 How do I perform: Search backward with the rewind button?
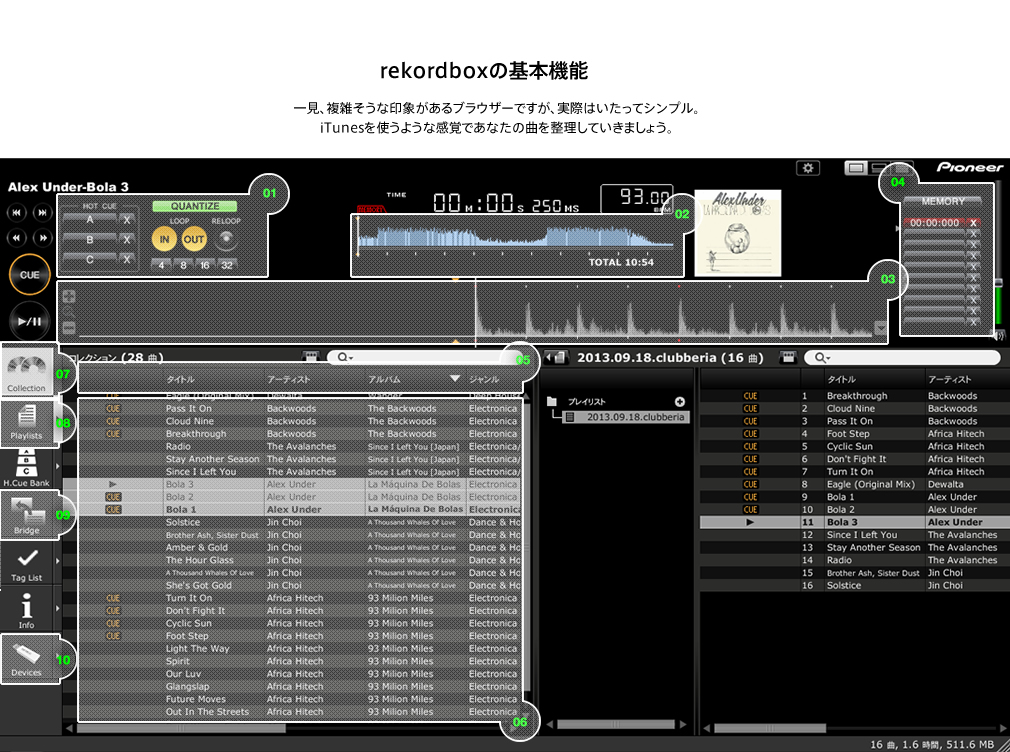(17, 238)
